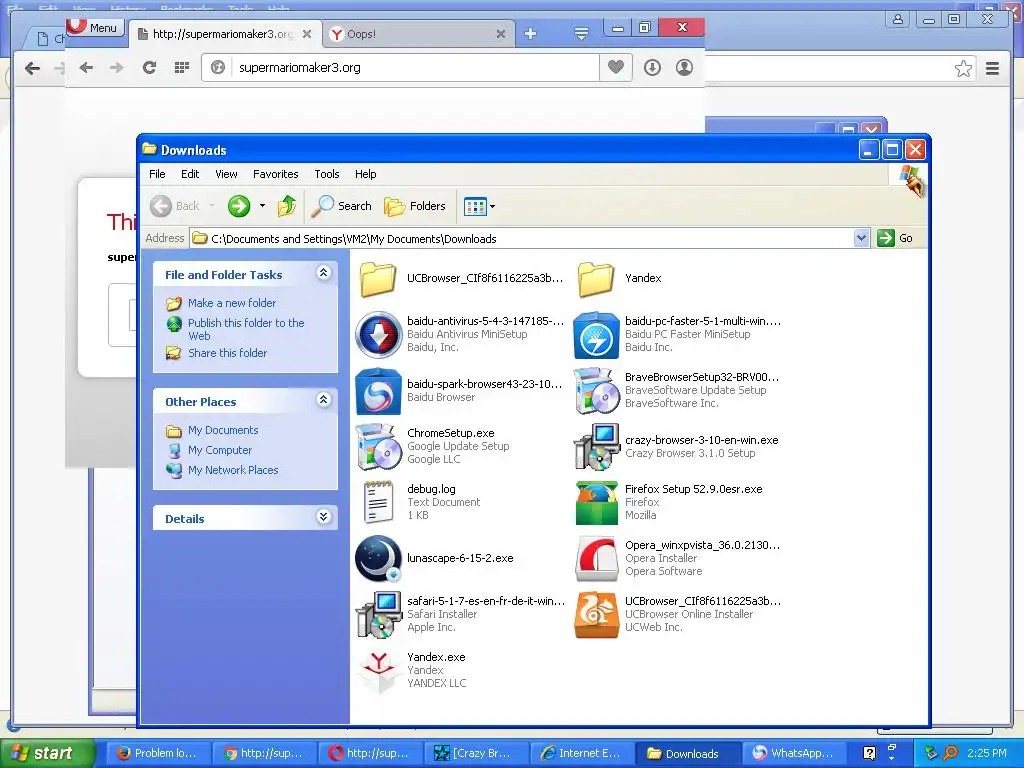Switch to Problem lo... Firefox taskbar item
Viewport: 1024px width, 768px height.
pyautogui.click(x=158, y=754)
